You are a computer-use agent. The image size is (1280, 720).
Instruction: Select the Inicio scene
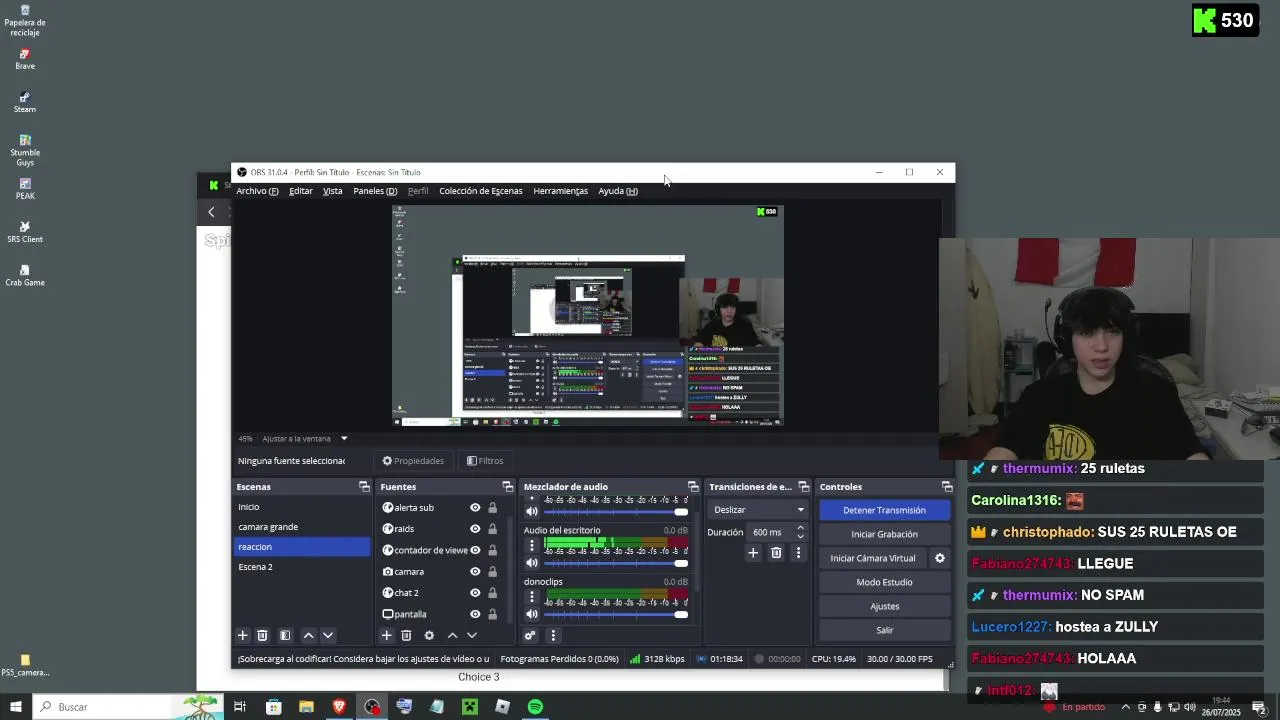302,507
